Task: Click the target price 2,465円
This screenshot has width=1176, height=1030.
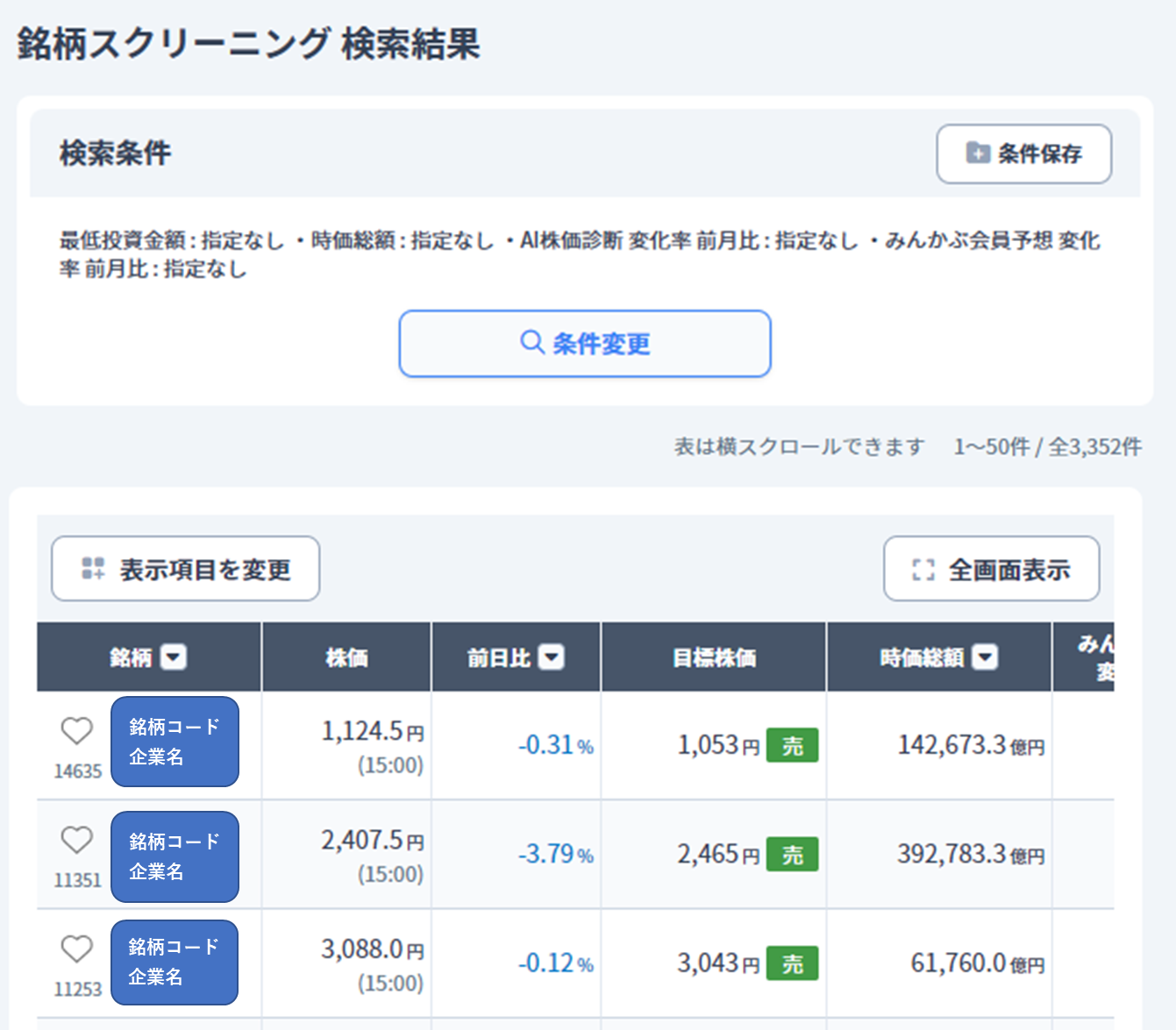Action: pyautogui.click(x=718, y=854)
